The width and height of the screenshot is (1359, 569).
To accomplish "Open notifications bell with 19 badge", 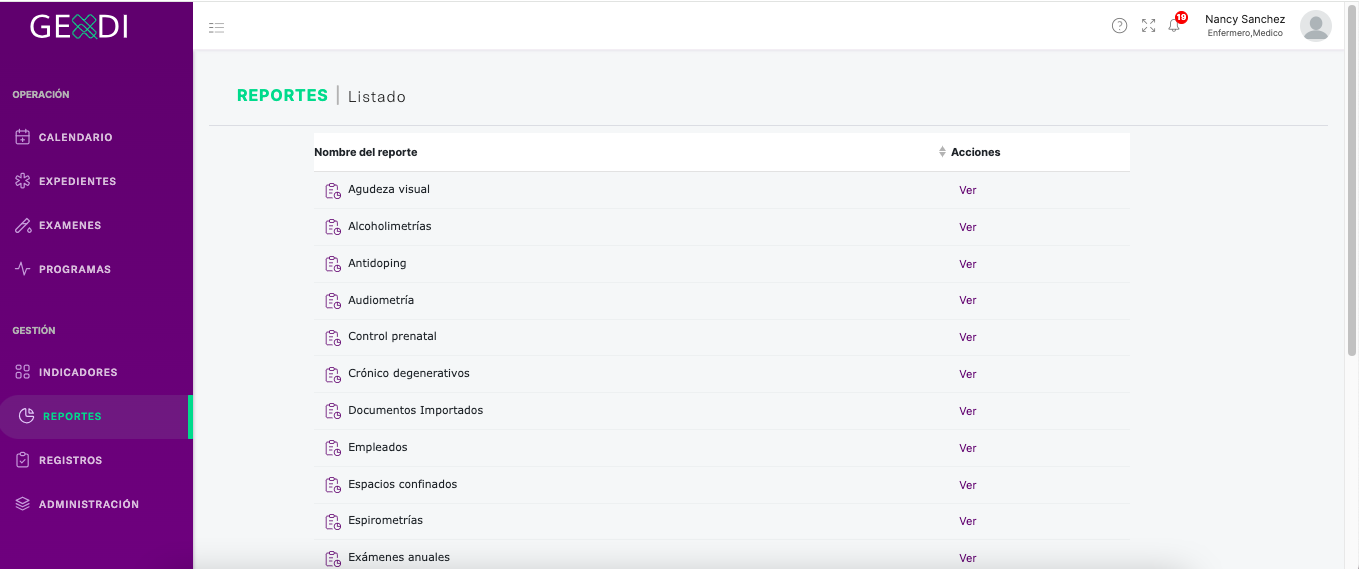I will [x=1176, y=23].
